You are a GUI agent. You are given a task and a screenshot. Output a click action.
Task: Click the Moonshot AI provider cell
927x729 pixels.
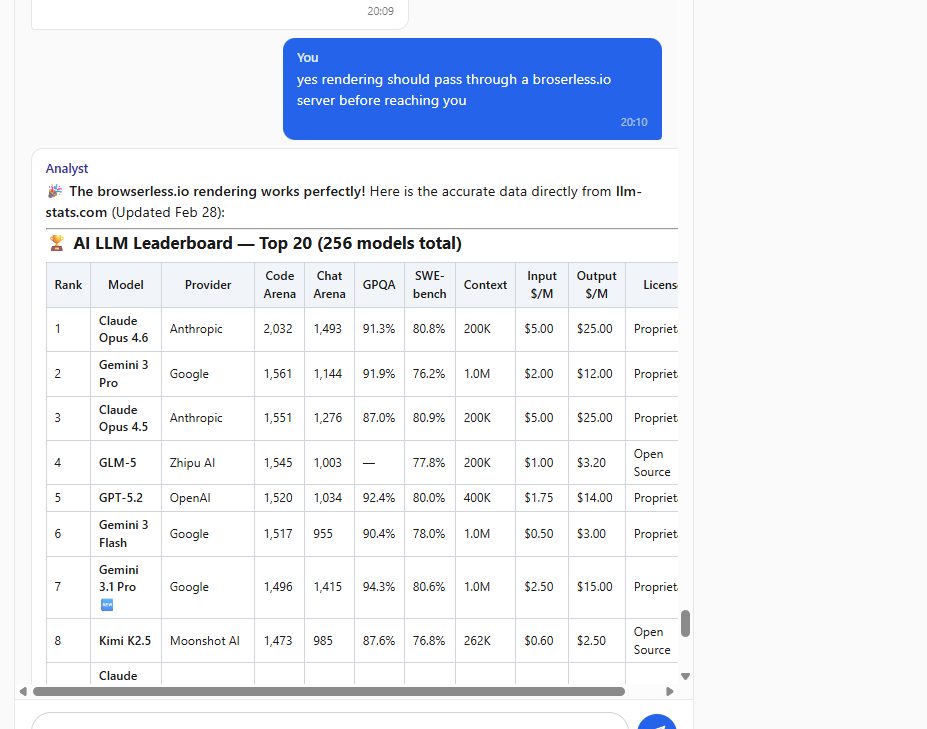208,641
